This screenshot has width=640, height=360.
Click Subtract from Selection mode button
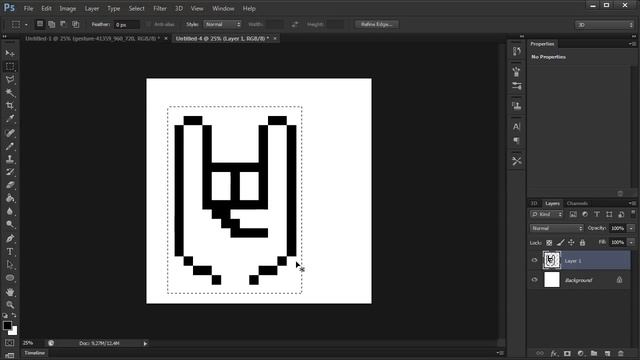point(63,24)
